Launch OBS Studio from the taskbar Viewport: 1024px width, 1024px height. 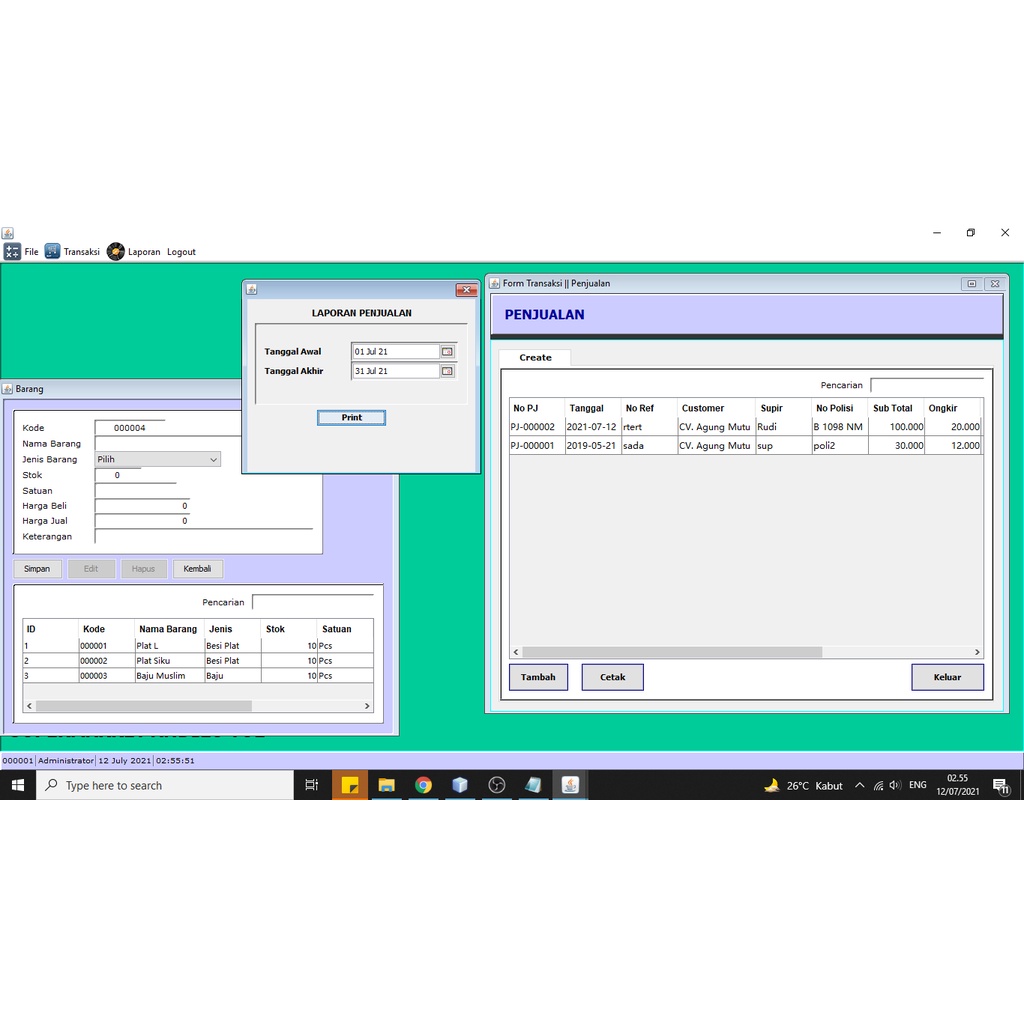click(x=497, y=785)
